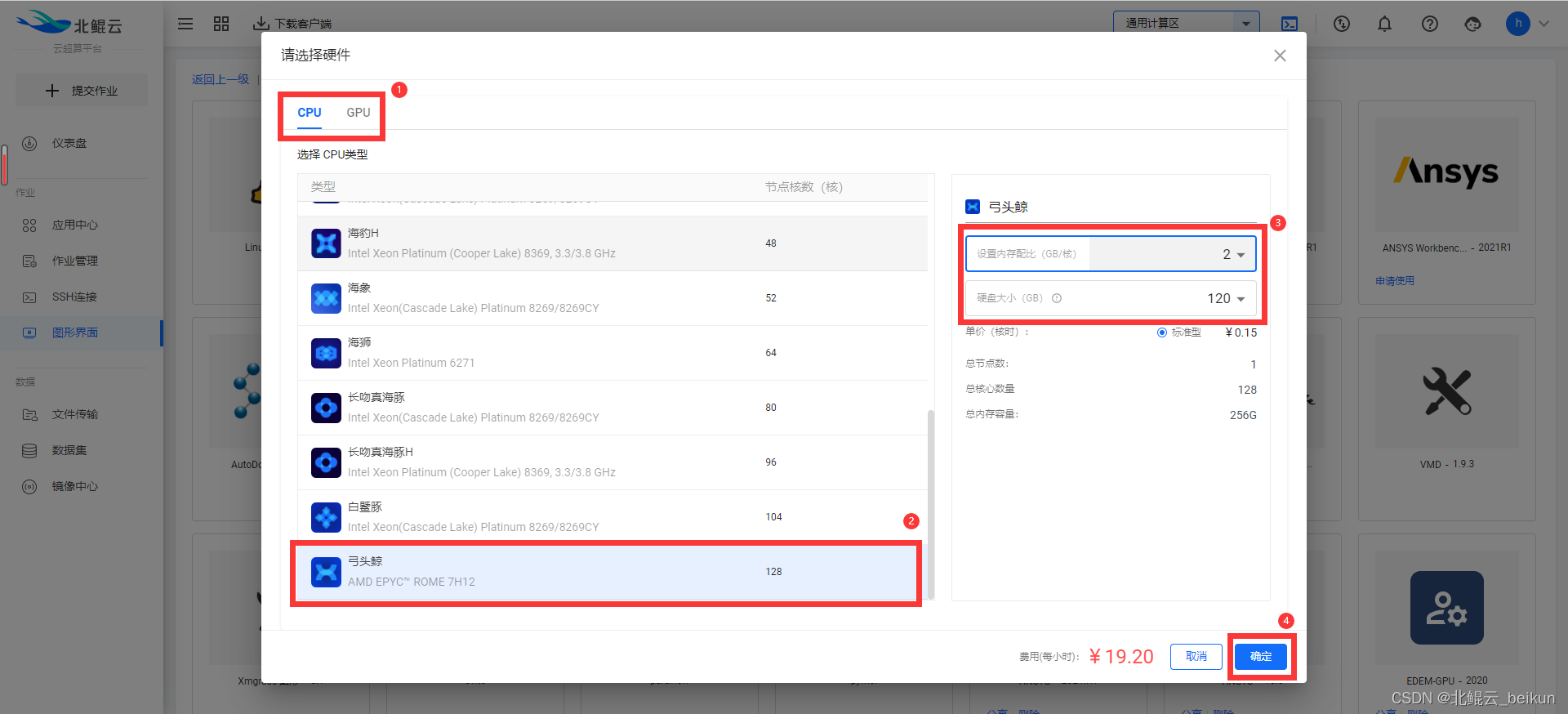Select the 海豹H CPU row icon

[x=326, y=243]
